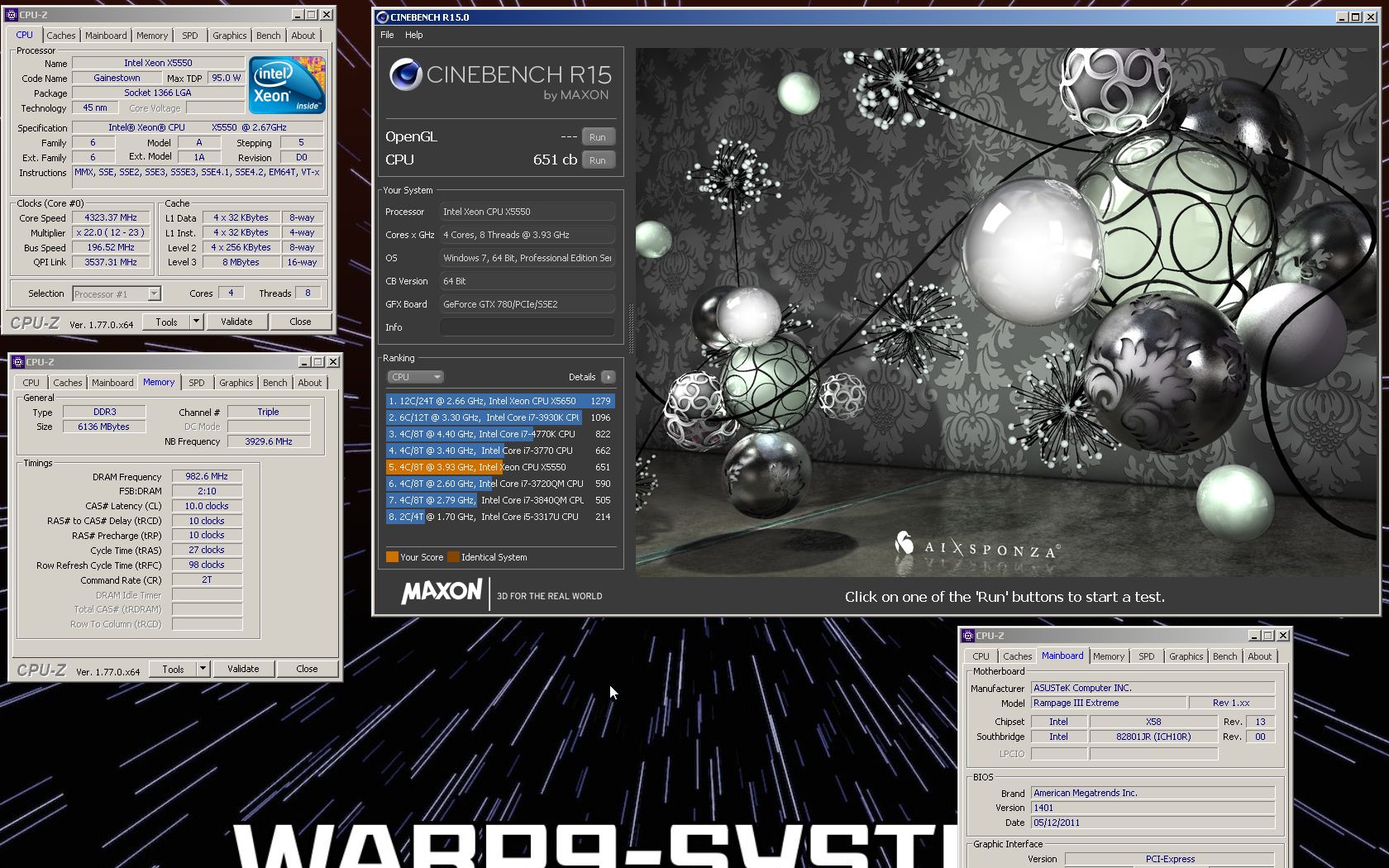Select ranking entry Intel Xeon CPU X5650
1389x868 pixels.
[x=500, y=401]
